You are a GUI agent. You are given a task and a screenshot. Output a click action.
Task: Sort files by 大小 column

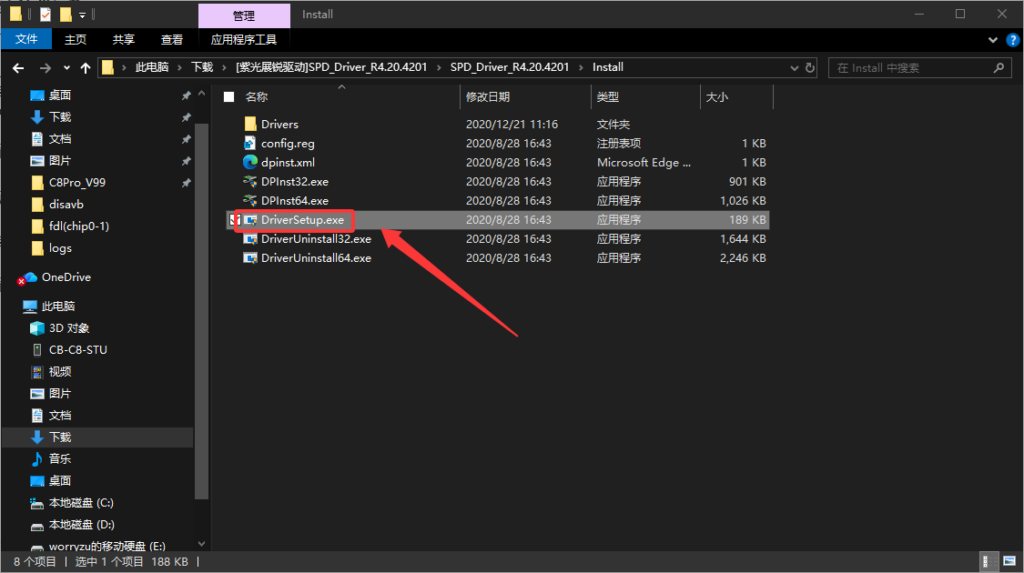coord(716,97)
